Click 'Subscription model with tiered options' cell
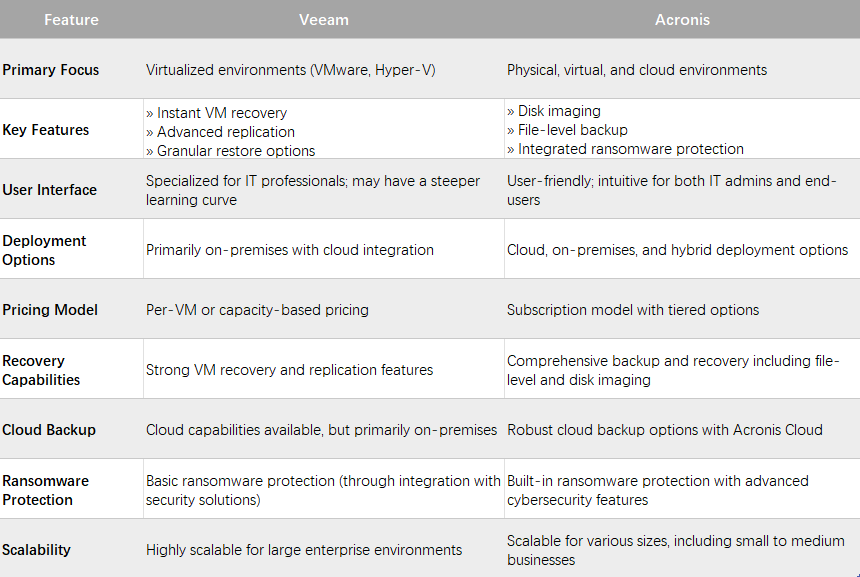The image size is (860, 577). click(633, 310)
